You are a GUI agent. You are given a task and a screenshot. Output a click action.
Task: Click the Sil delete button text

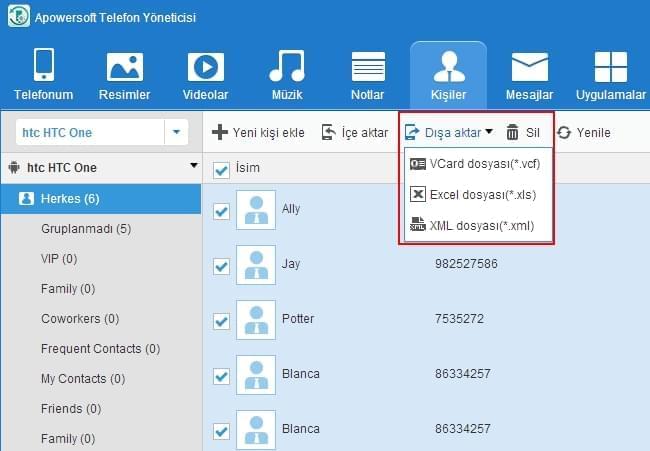(x=533, y=133)
